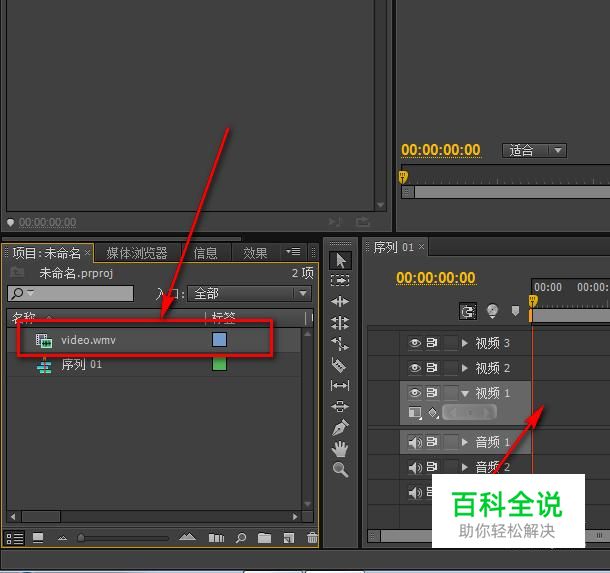Click the video.wmv clip icon
Screen dimensions: 610x573
click(44, 341)
